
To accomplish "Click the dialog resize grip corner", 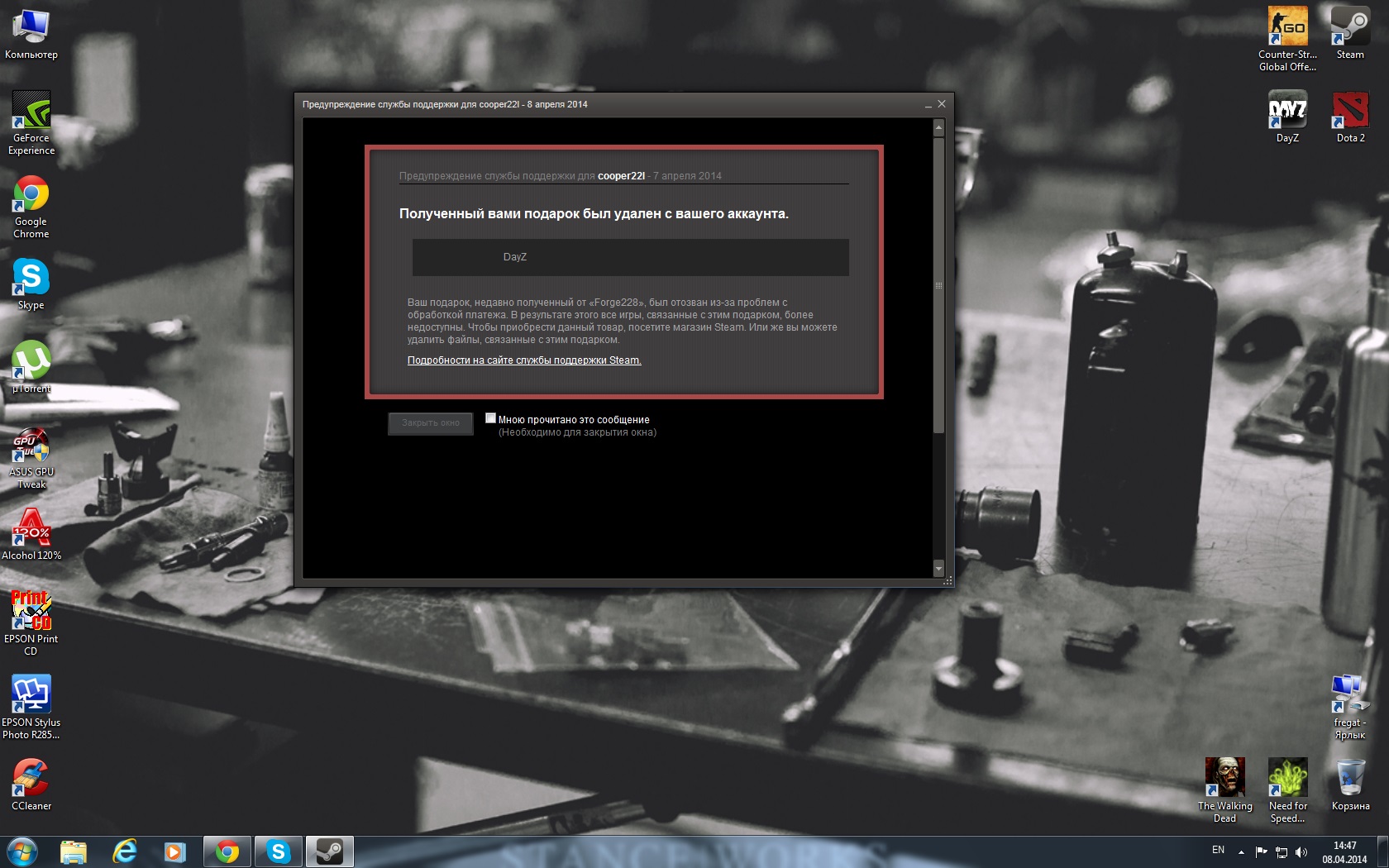I will tap(947, 580).
